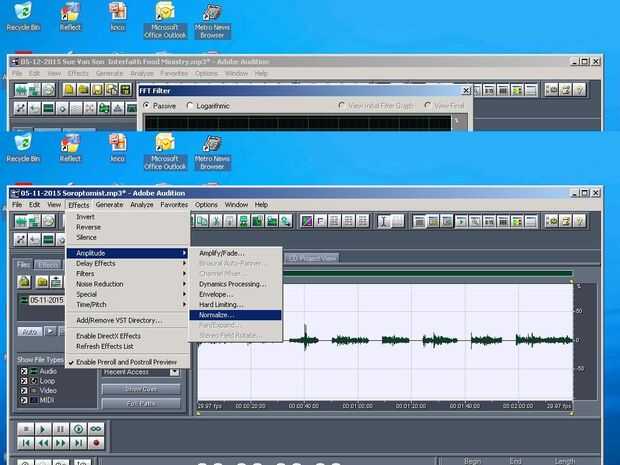Screen dimensions: 620x465
Task: Click the Help question-mark icon in Soroptomist window
Action: [579, 221]
